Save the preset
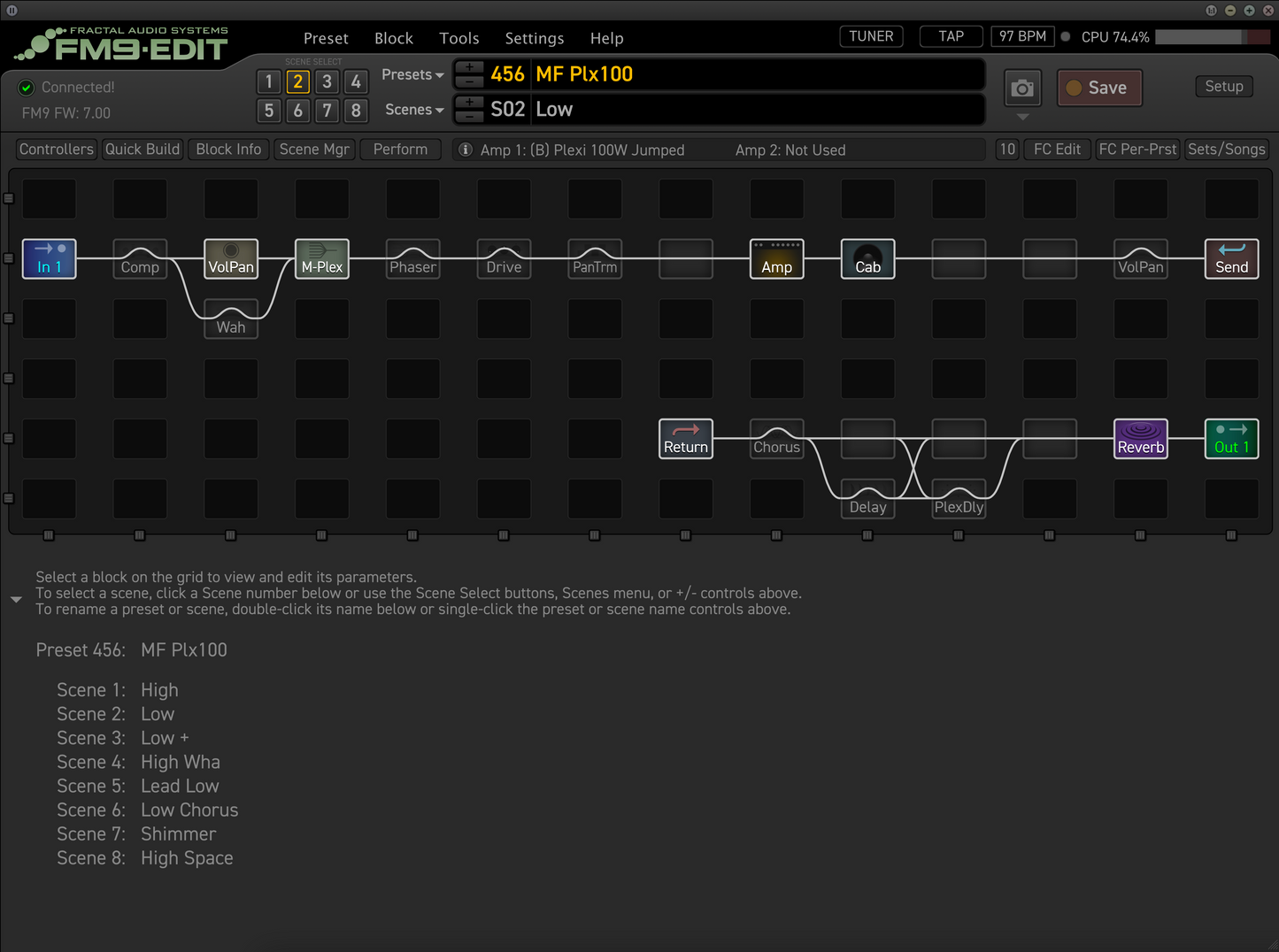The image size is (1279, 952). pyautogui.click(x=1099, y=88)
